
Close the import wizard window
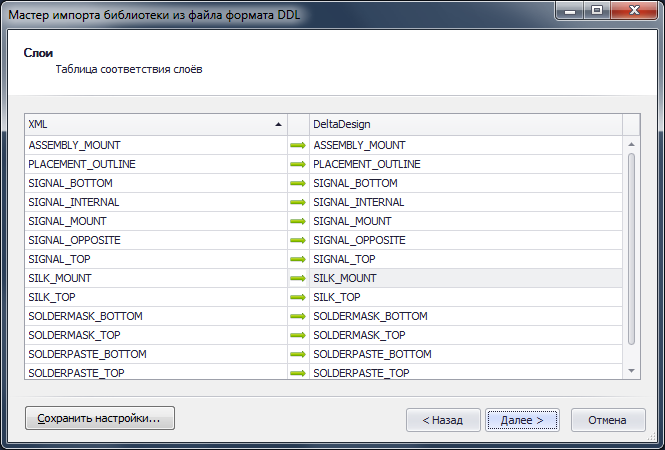click(634, 10)
